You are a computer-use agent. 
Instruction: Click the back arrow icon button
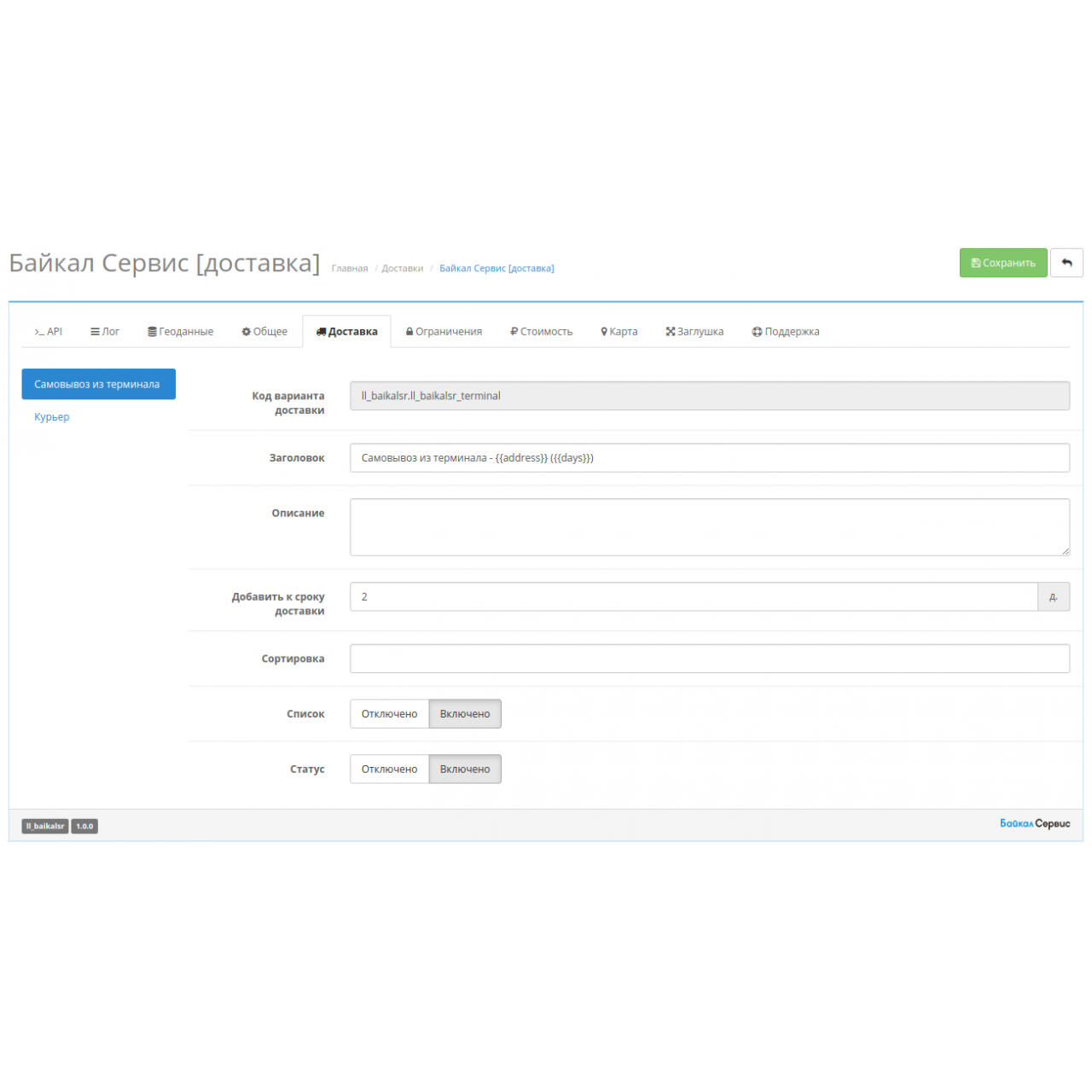[1066, 263]
